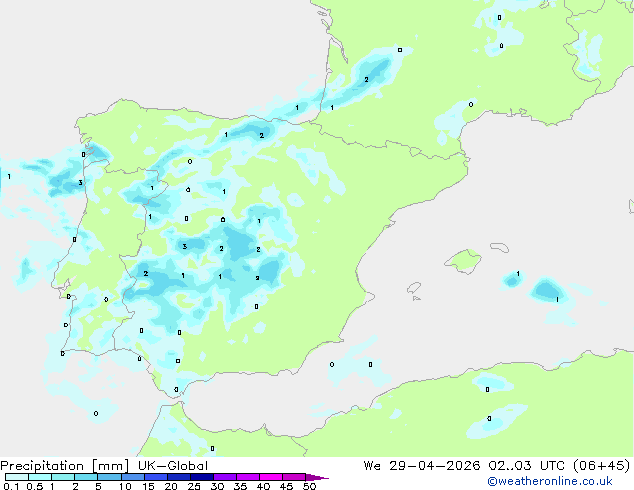The image size is (634, 490).
Task: Open the weatheronline.co.uk copyright link
Action: (550, 481)
